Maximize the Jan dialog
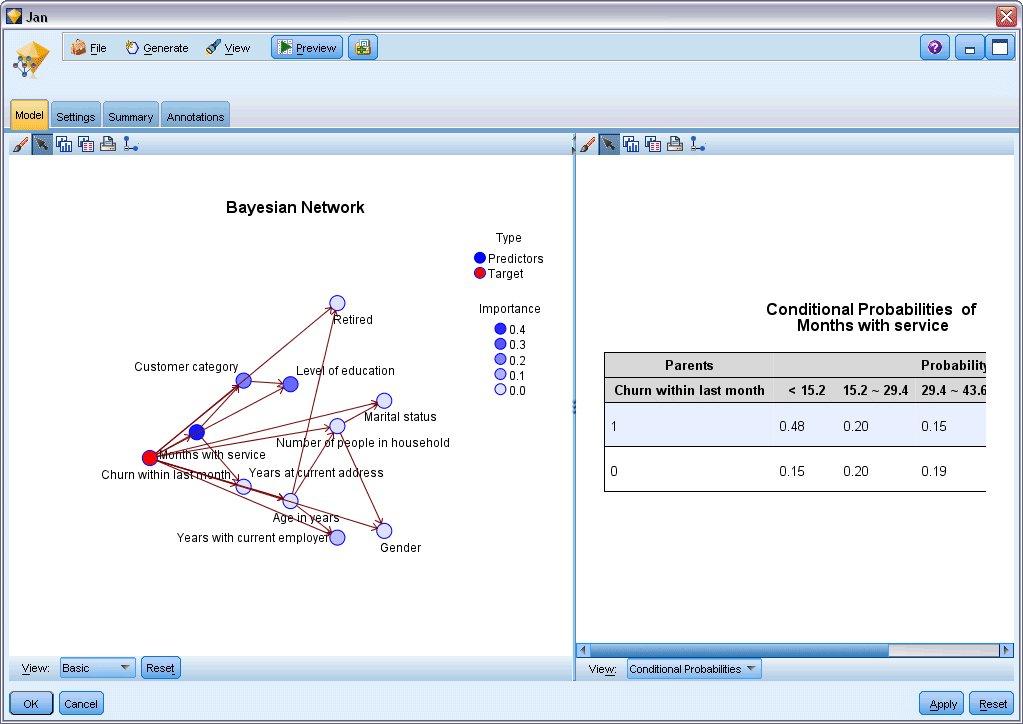The height and width of the screenshot is (724, 1023). 1000,48
